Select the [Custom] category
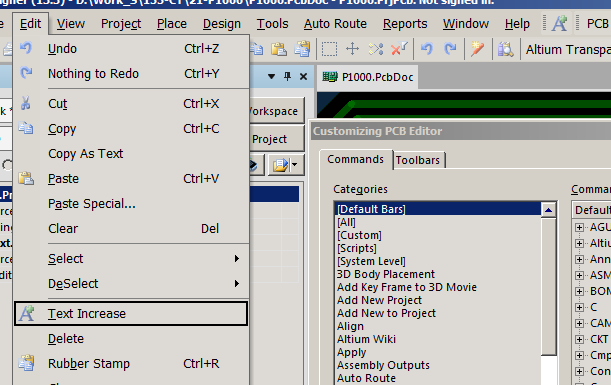This screenshot has width=611, height=385. pos(359,235)
